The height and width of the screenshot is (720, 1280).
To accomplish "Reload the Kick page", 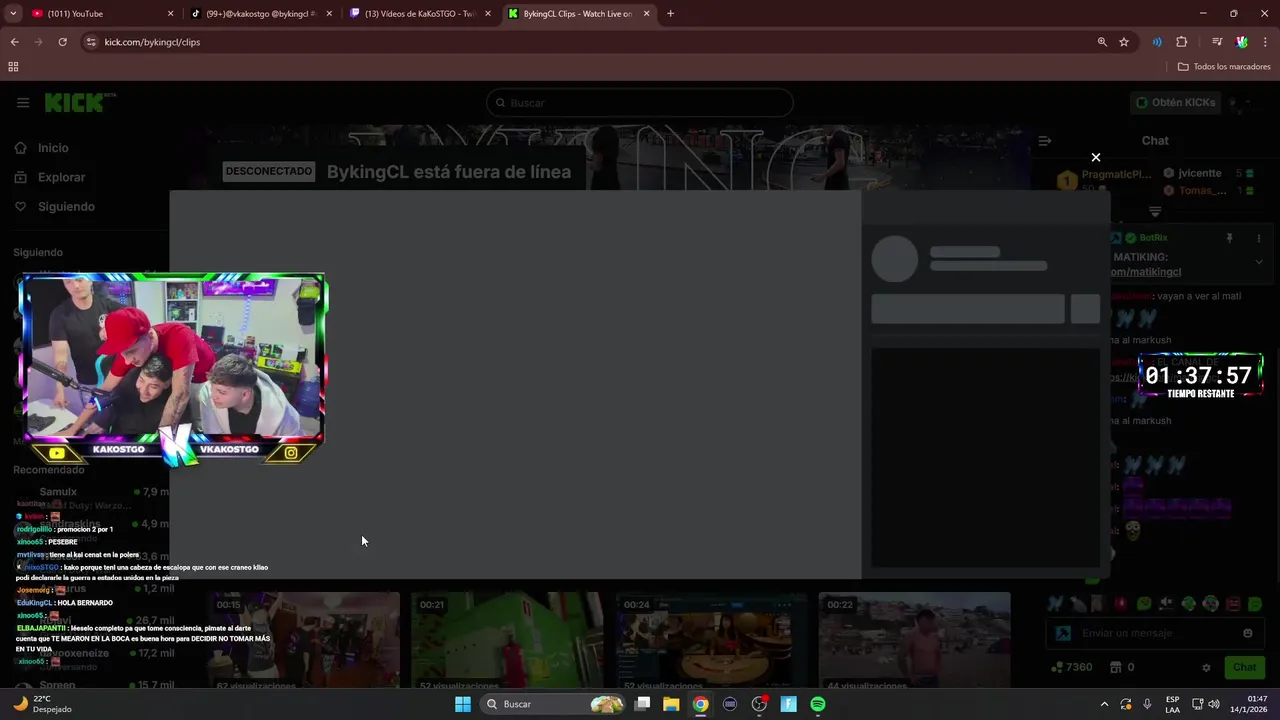I will pyautogui.click(x=62, y=42).
